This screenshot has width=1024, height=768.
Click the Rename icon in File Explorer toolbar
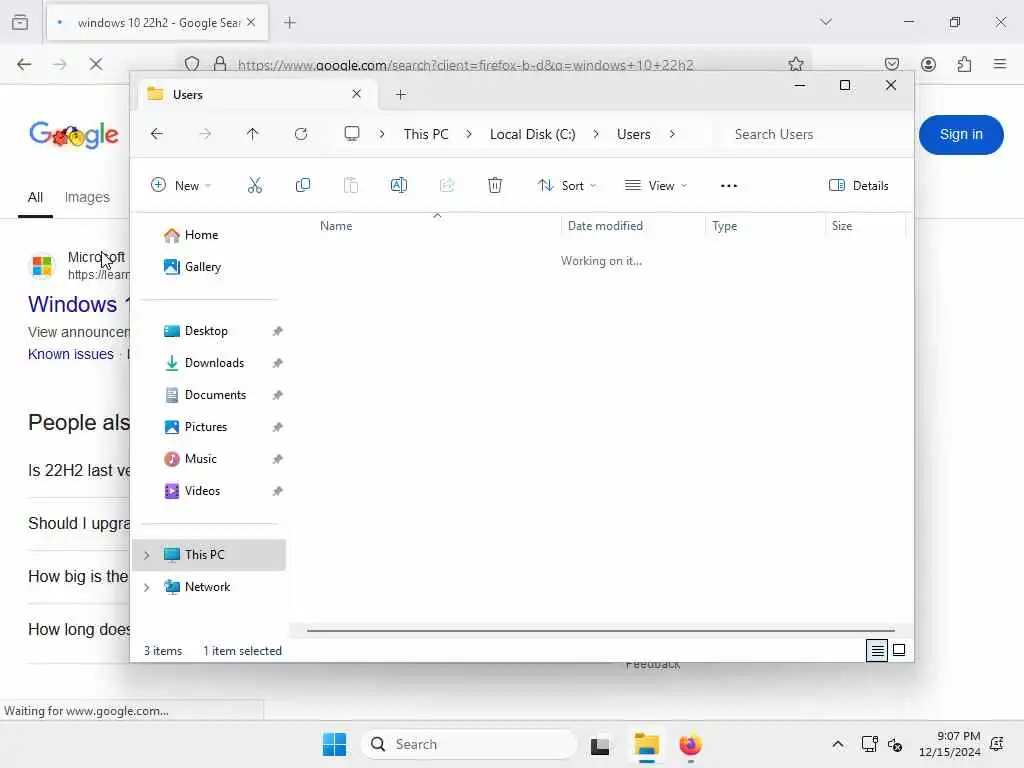tap(399, 185)
